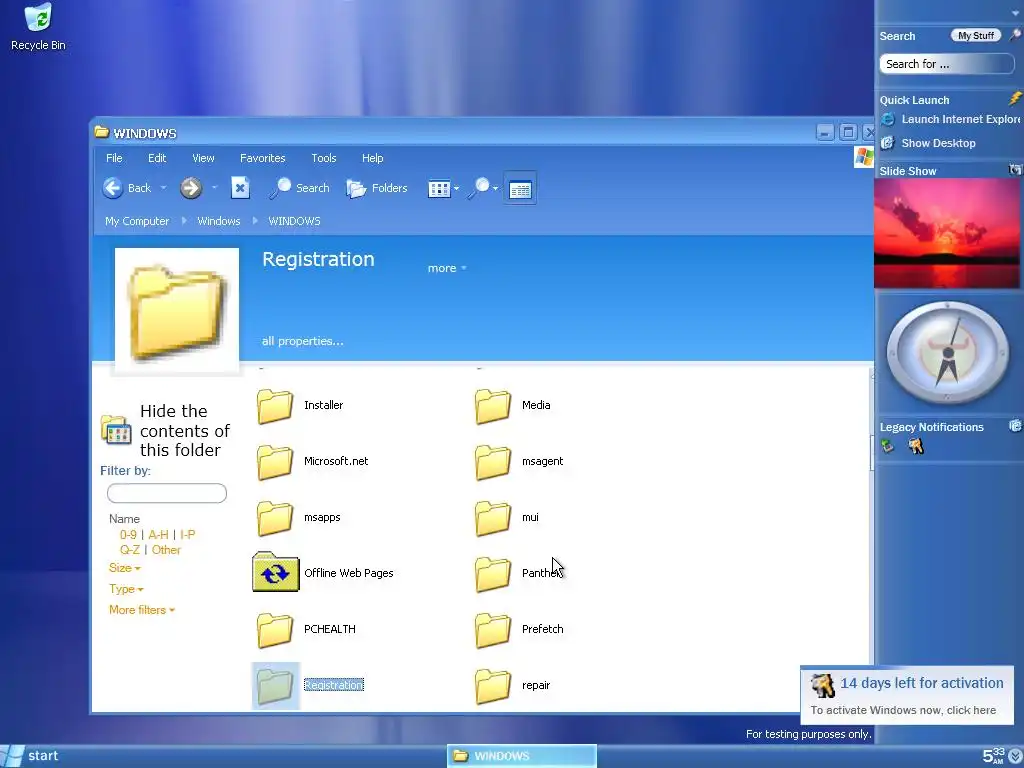The width and height of the screenshot is (1024, 768).
Task: Open the Recycle Bin desktop icon
Action: click(38, 26)
